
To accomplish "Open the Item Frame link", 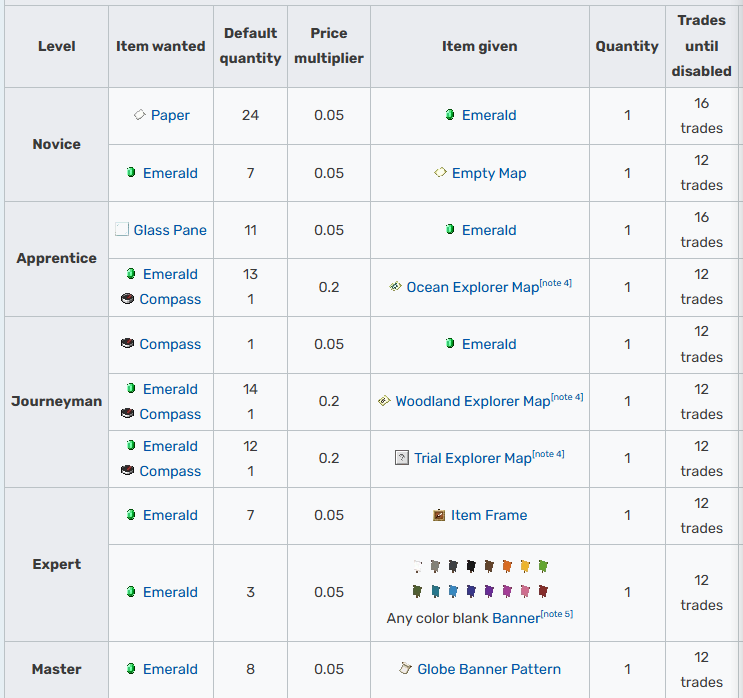I will [x=489, y=515].
